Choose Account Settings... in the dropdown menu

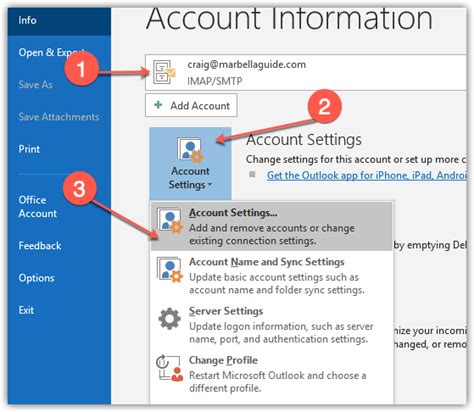pyautogui.click(x=272, y=226)
